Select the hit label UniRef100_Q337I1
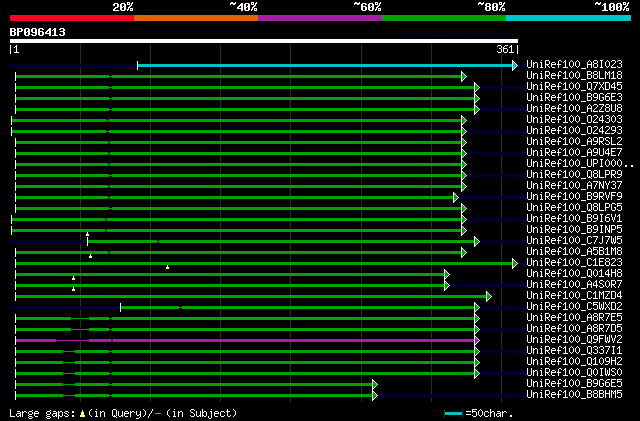640x421 pixels. (x=574, y=351)
